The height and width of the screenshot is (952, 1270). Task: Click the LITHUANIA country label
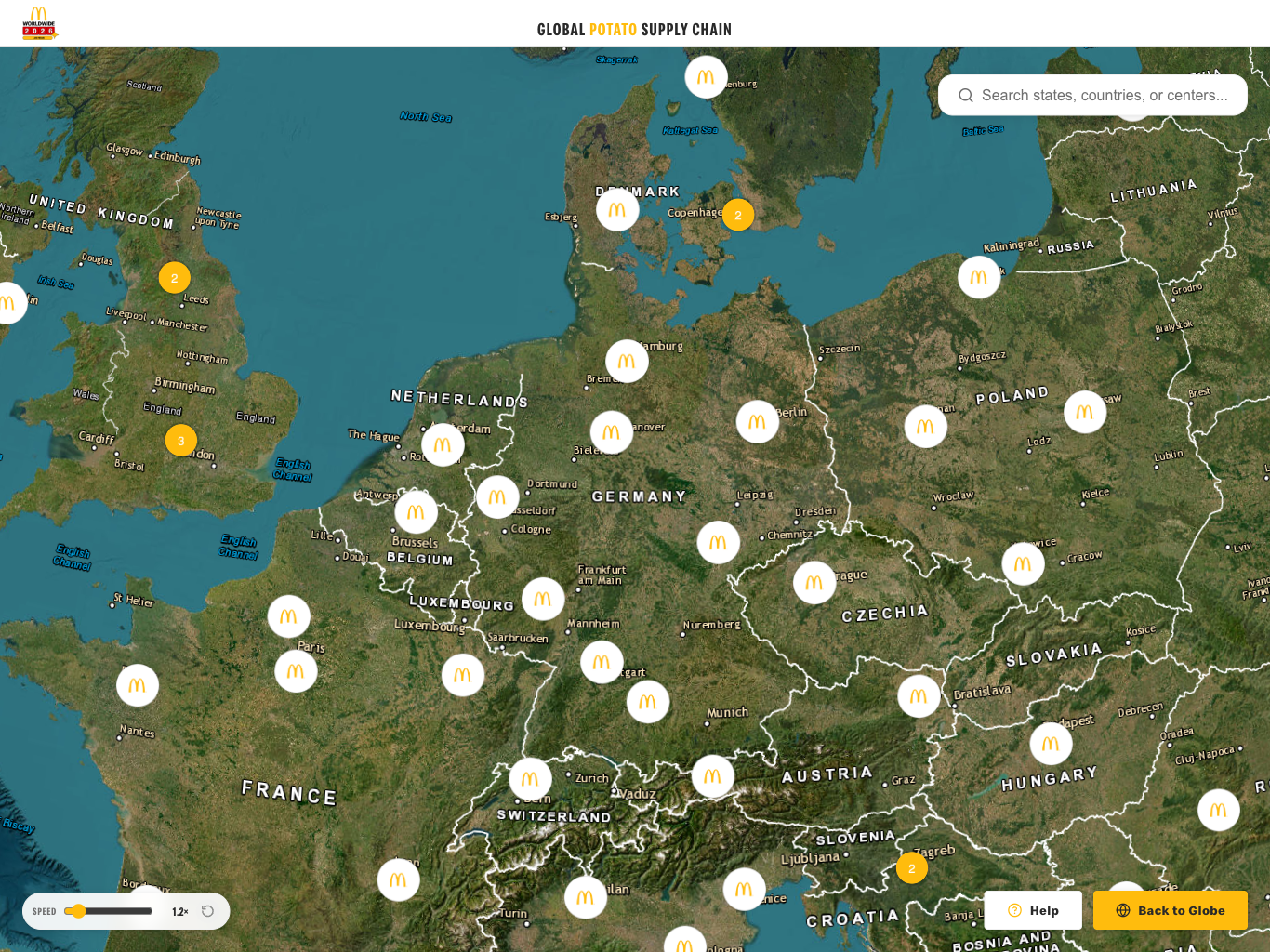(1154, 191)
